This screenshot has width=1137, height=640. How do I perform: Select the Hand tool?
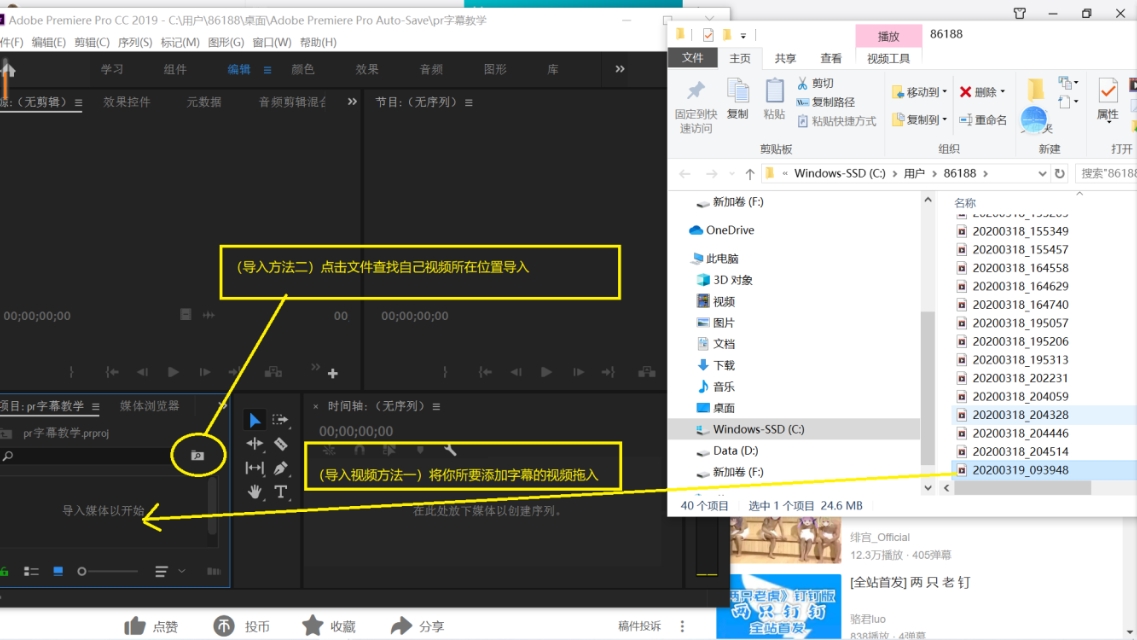click(x=255, y=492)
